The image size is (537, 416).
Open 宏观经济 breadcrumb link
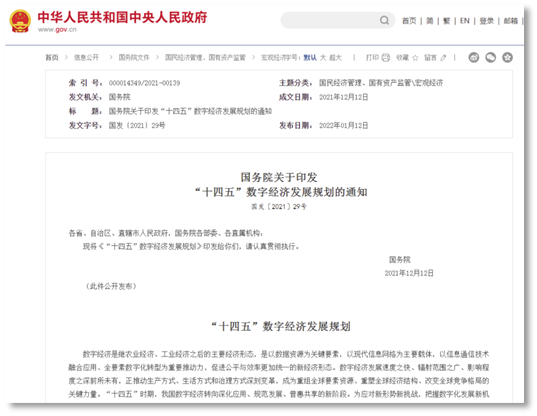click(x=274, y=58)
